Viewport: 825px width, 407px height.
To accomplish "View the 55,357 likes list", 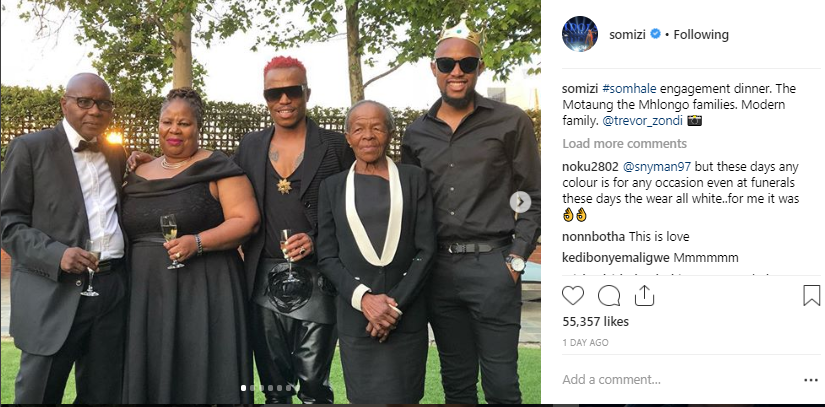I will pos(595,321).
